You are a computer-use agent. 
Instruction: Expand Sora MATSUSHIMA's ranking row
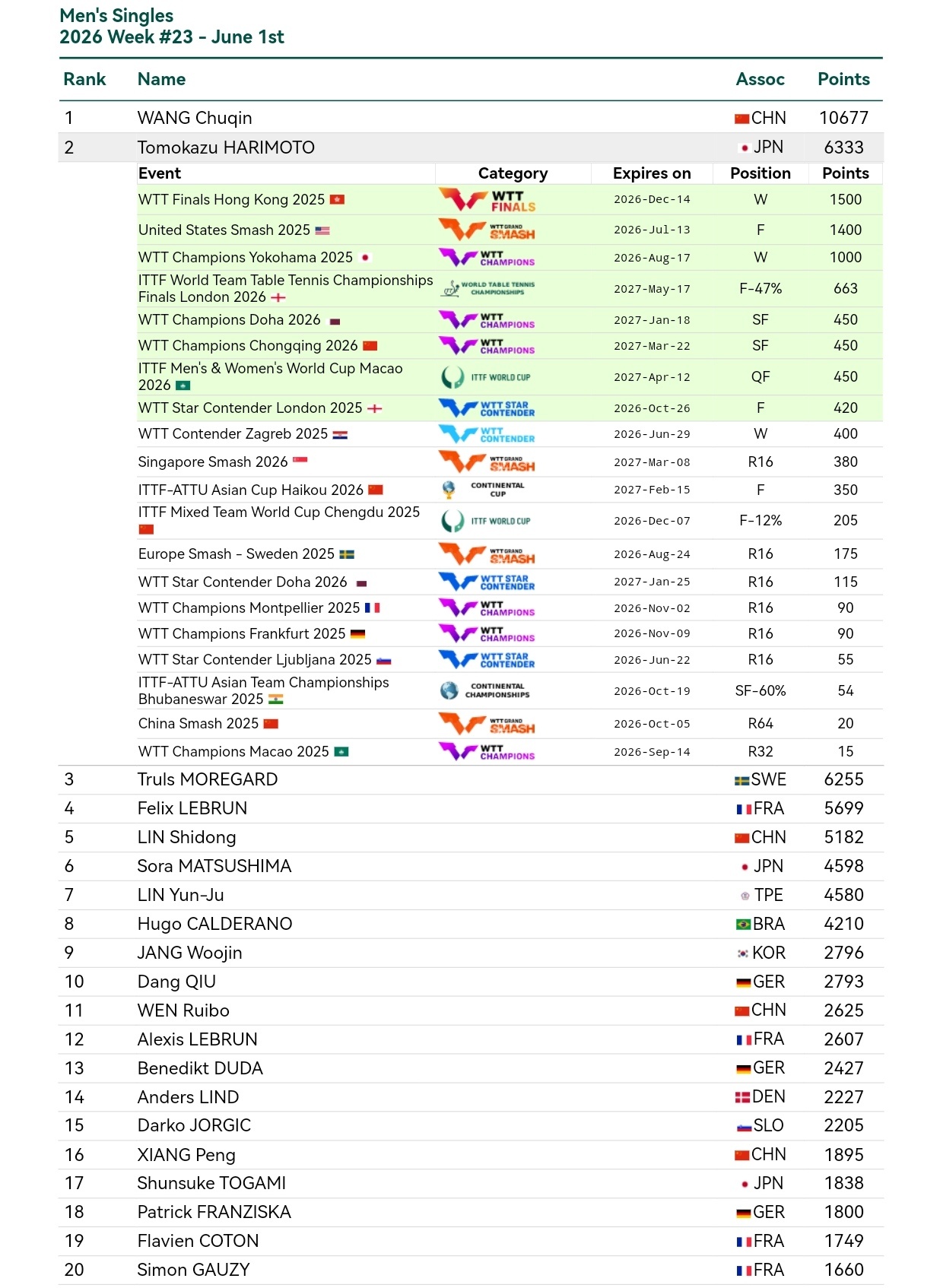pos(471,867)
